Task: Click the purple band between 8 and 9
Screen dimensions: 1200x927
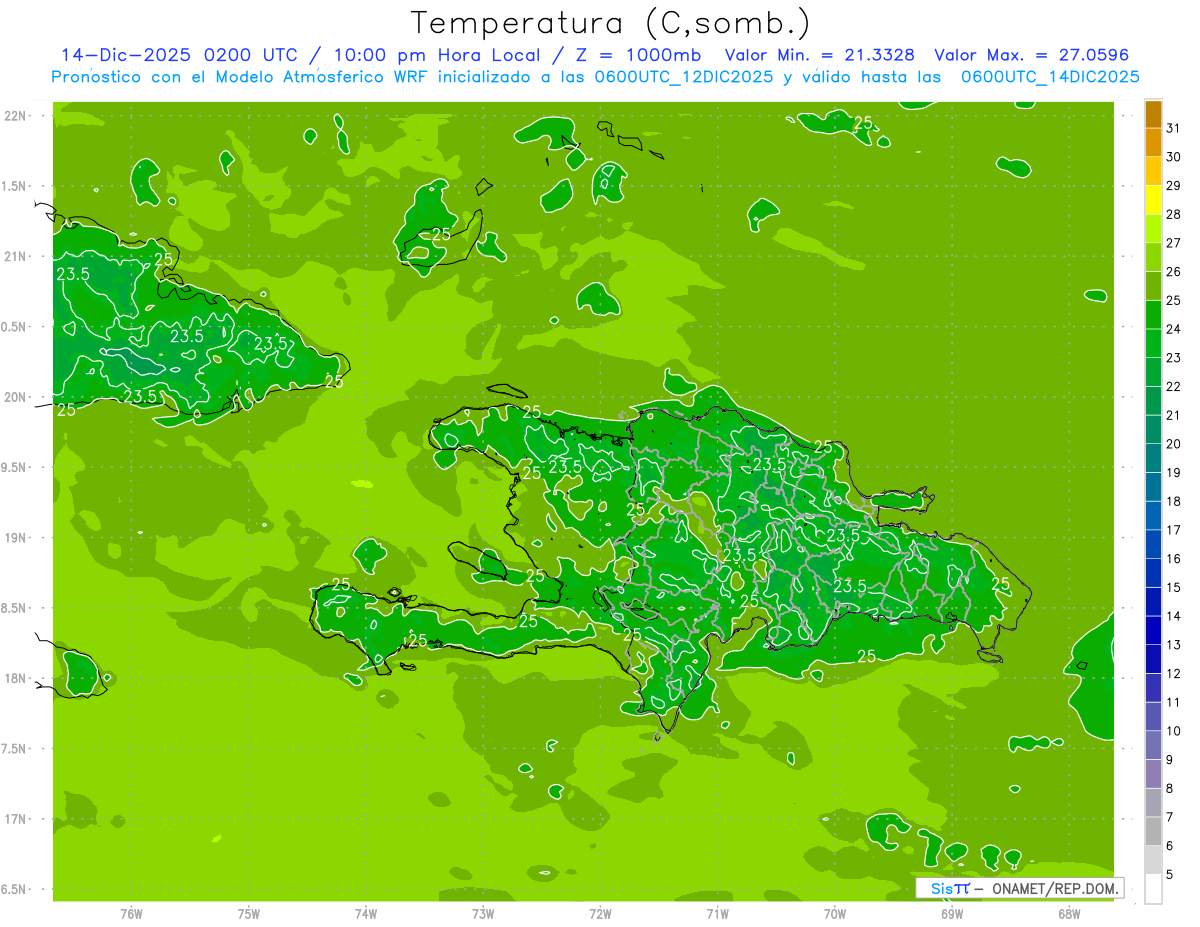Action: (x=1153, y=774)
